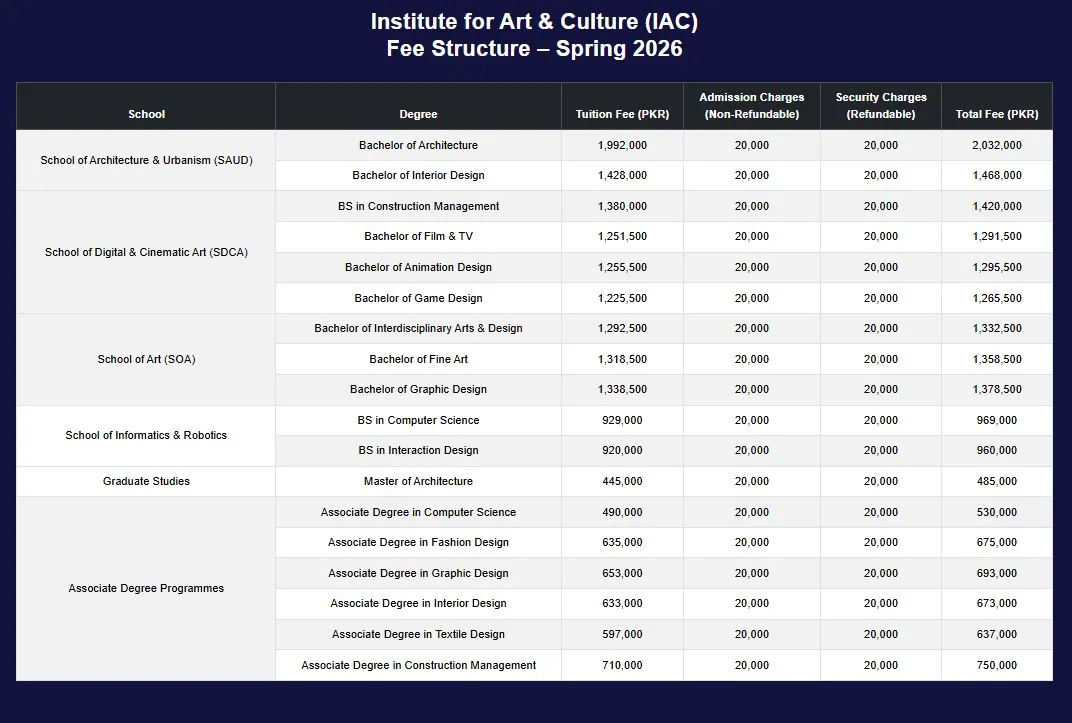Select the 'Associate Degree Programmes' cell
The image size is (1072, 723).
point(146,588)
